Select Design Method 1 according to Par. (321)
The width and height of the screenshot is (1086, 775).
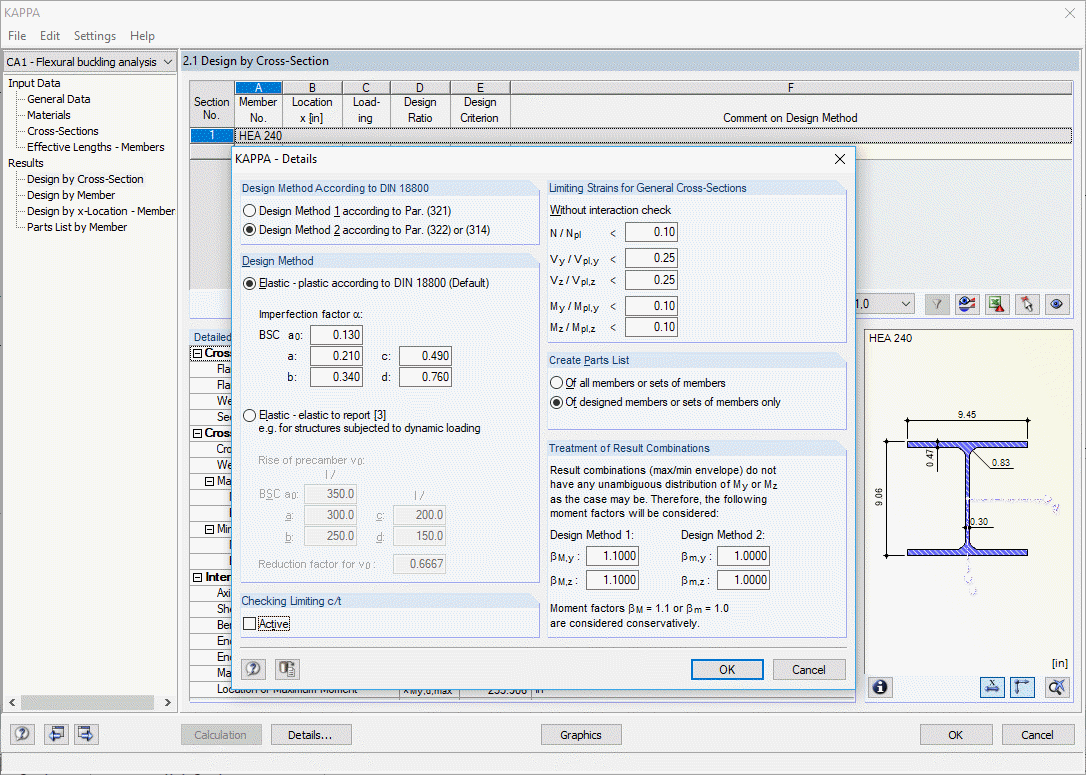[250, 209]
